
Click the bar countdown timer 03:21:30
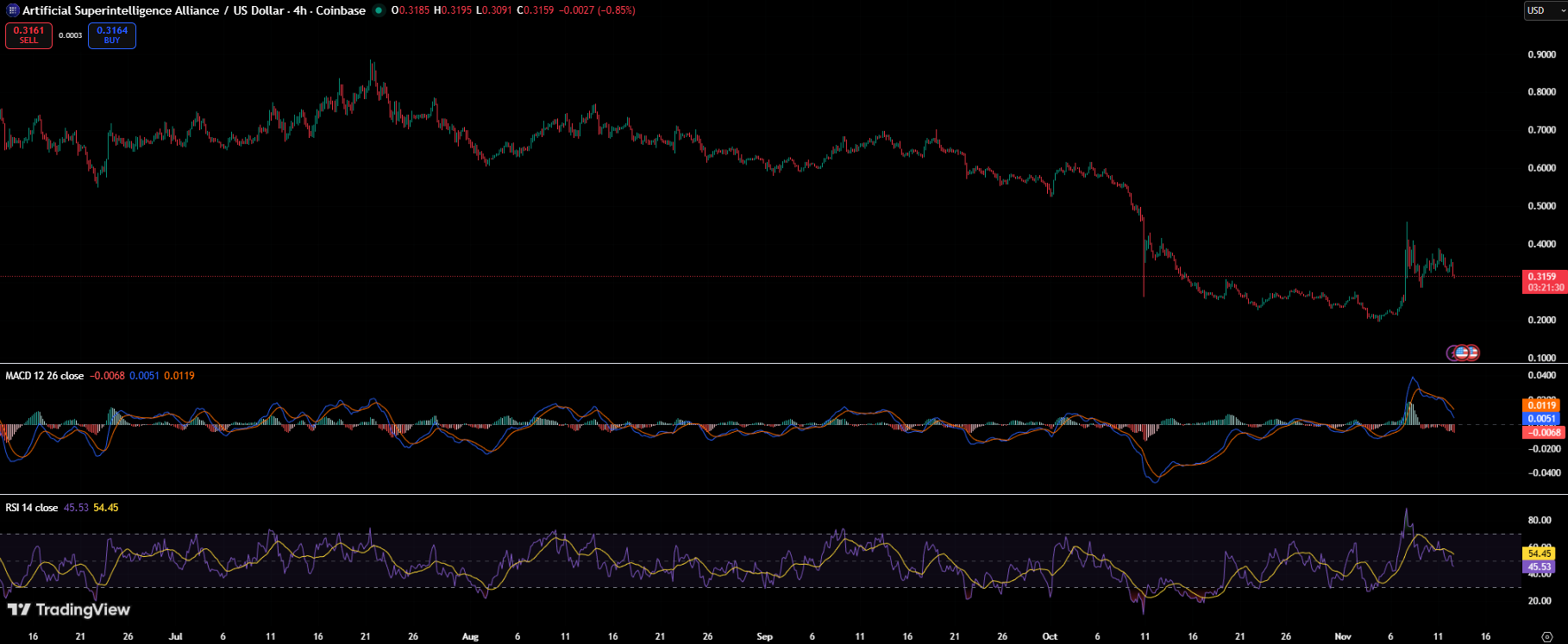pos(1546,288)
